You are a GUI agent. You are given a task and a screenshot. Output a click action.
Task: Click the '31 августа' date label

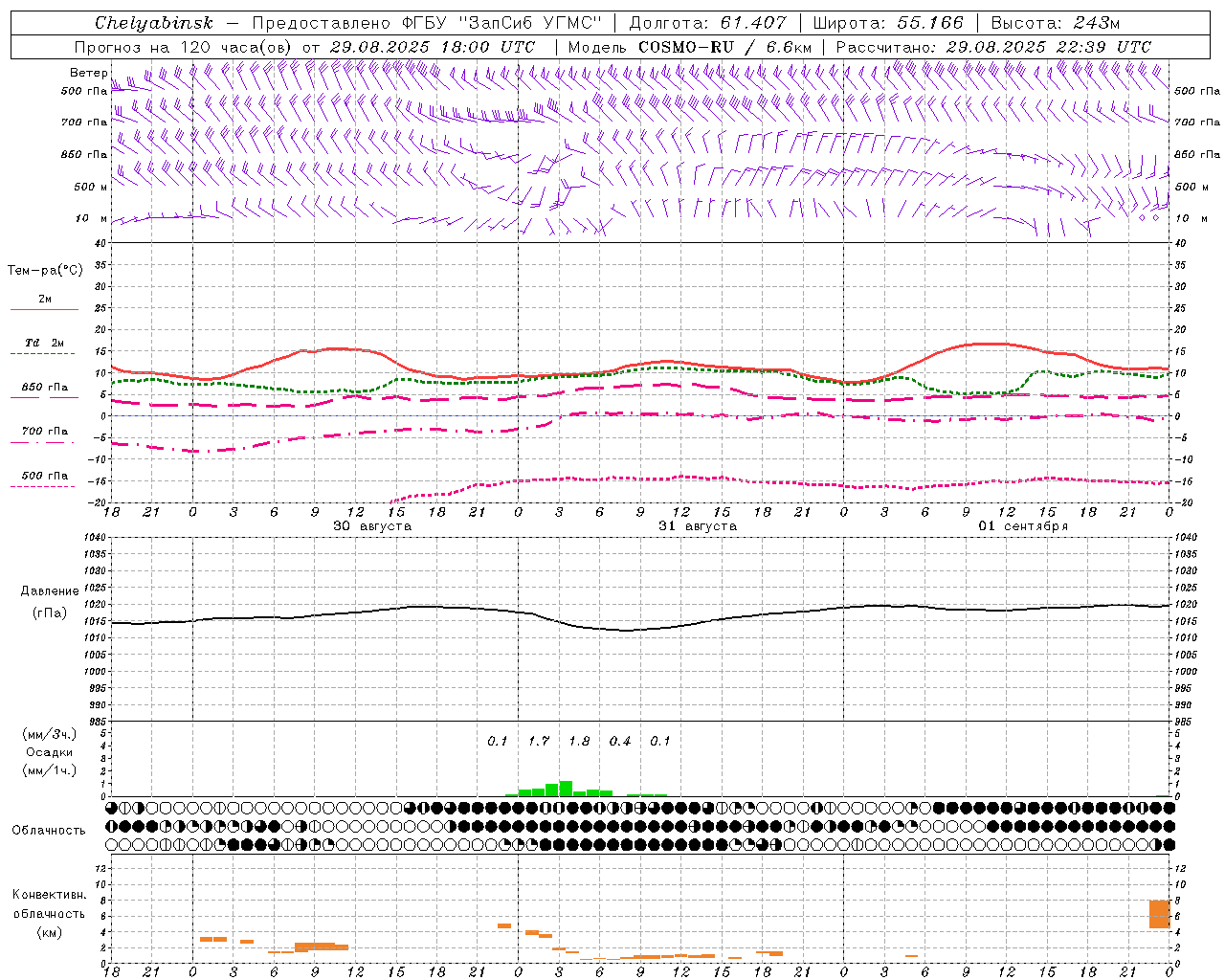[698, 526]
